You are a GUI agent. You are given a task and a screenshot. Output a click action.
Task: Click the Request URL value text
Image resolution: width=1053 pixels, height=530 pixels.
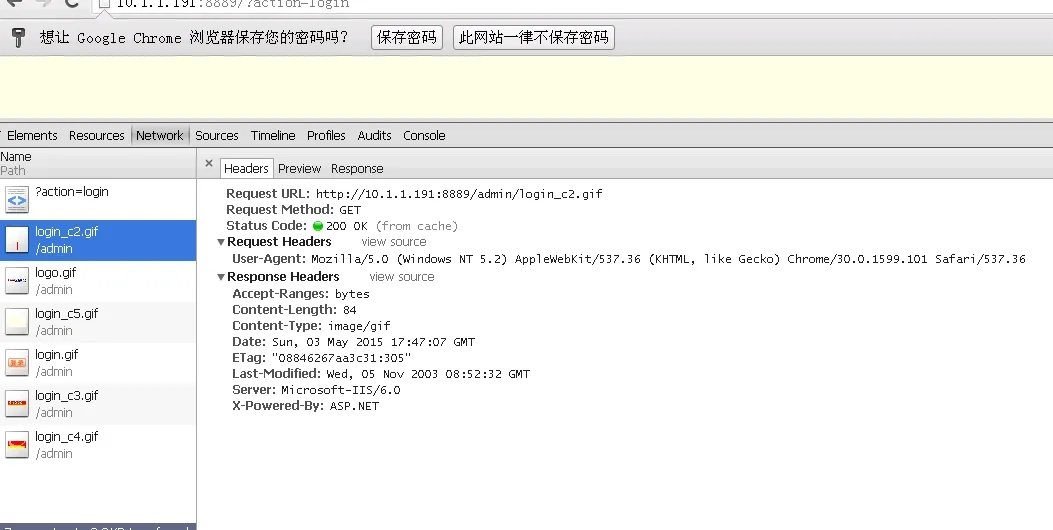tap(459, 194)
